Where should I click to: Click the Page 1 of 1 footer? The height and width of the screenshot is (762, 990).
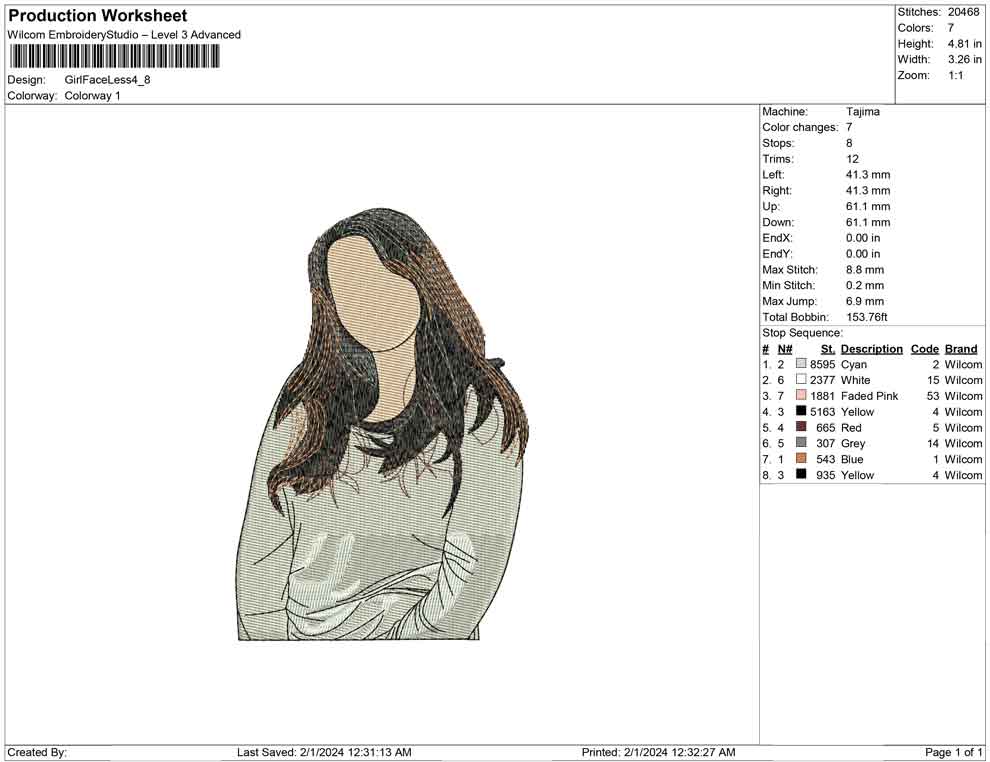[x=954, y=752]
